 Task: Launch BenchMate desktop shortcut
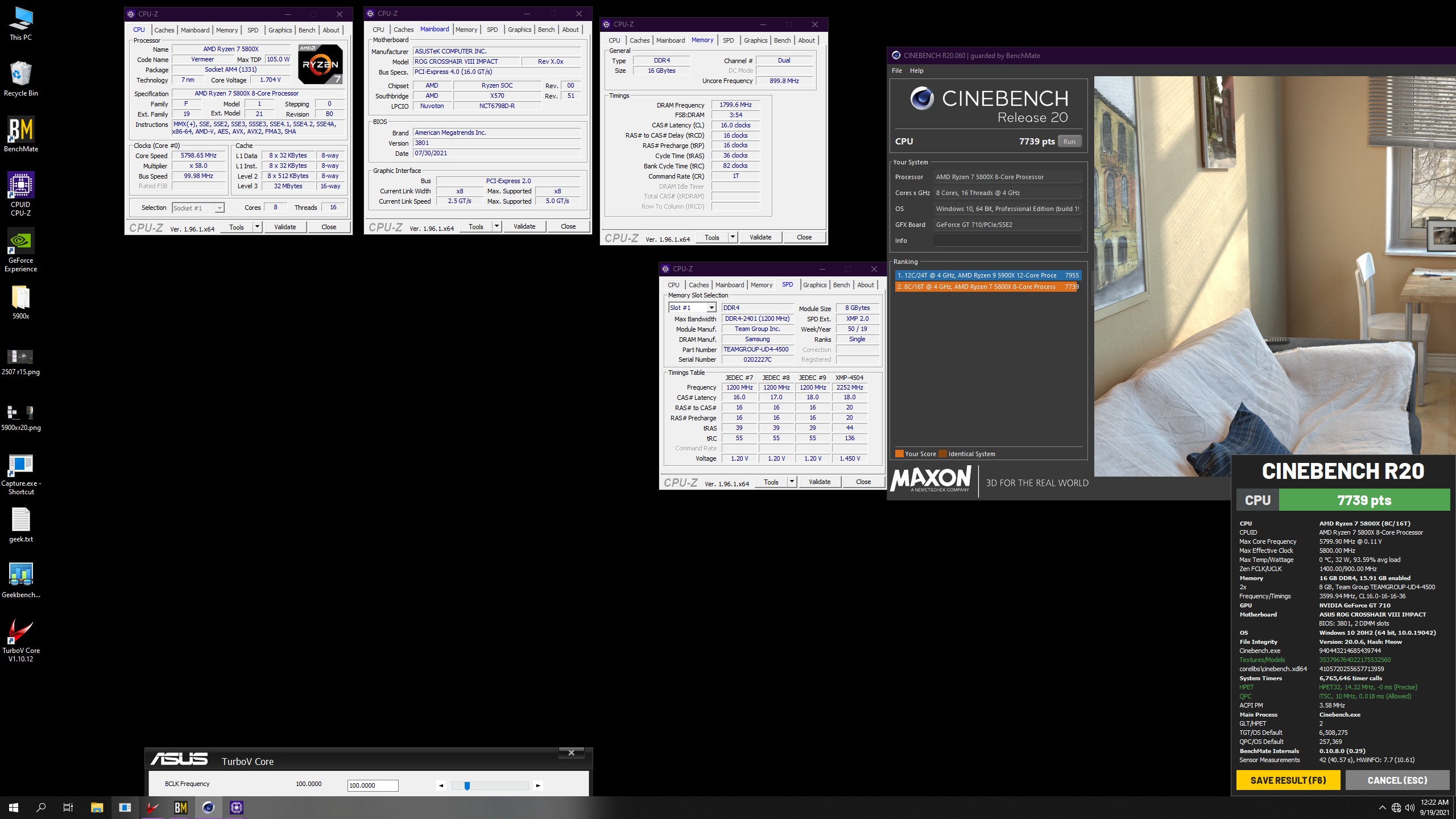coord(21,134)
